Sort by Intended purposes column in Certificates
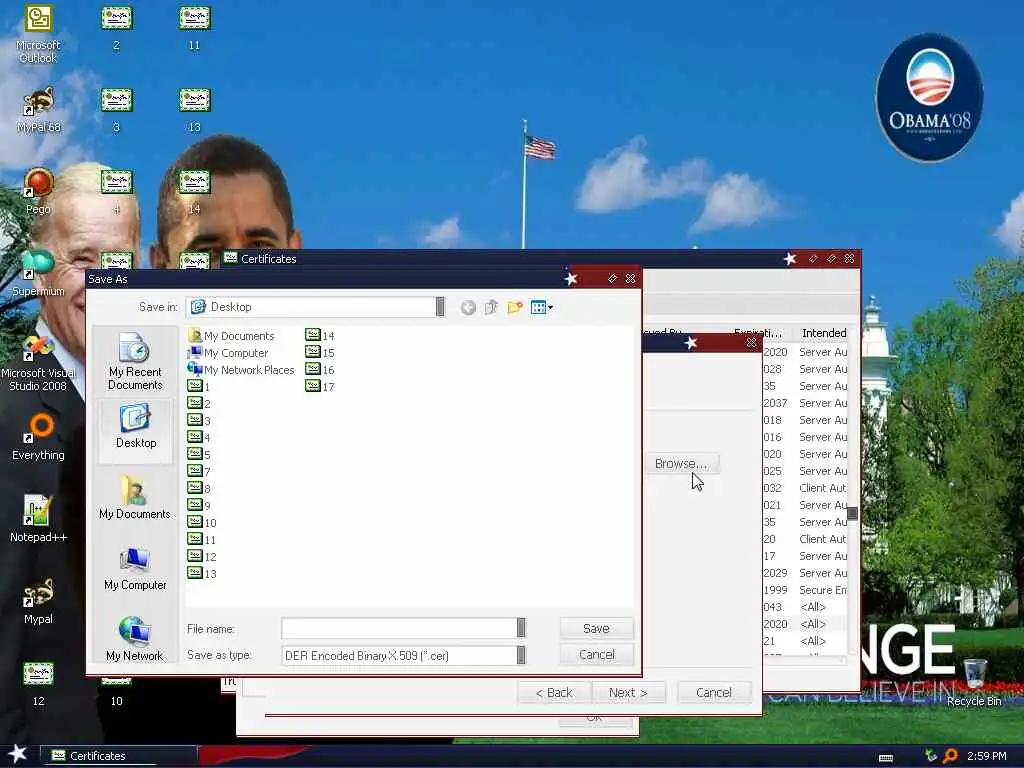The width and height of the screenshot is (1024, 768). pos(823,333)
